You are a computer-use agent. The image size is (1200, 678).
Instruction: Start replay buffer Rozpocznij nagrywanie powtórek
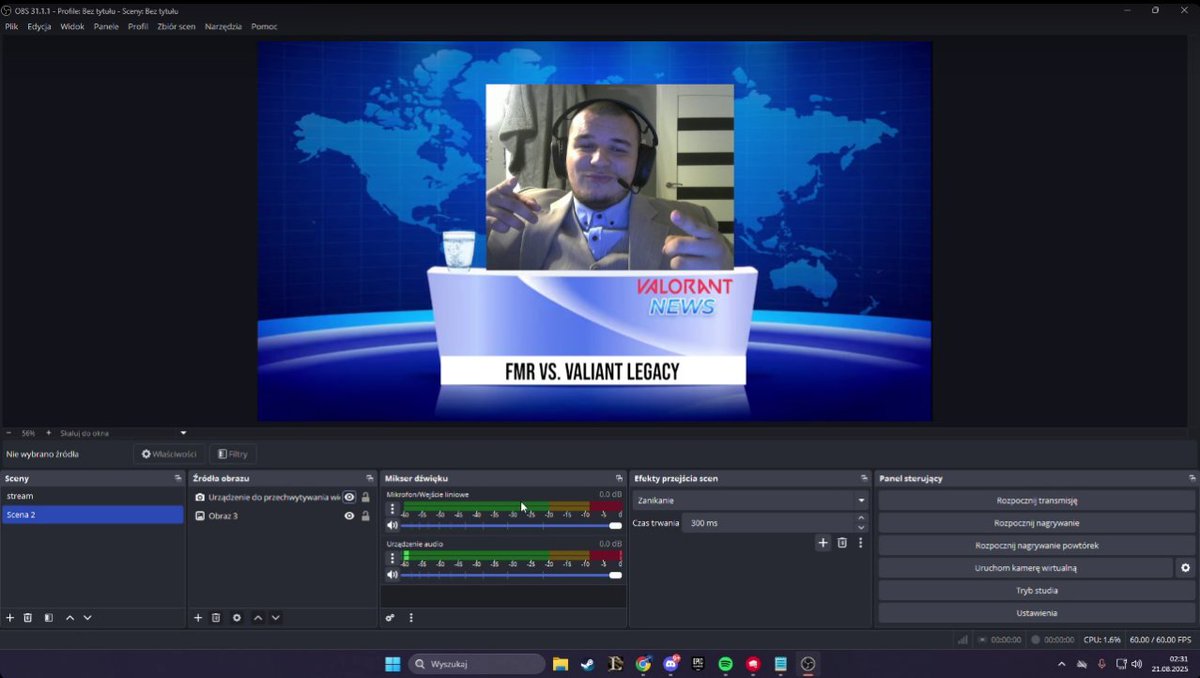tap(1037, 546)
